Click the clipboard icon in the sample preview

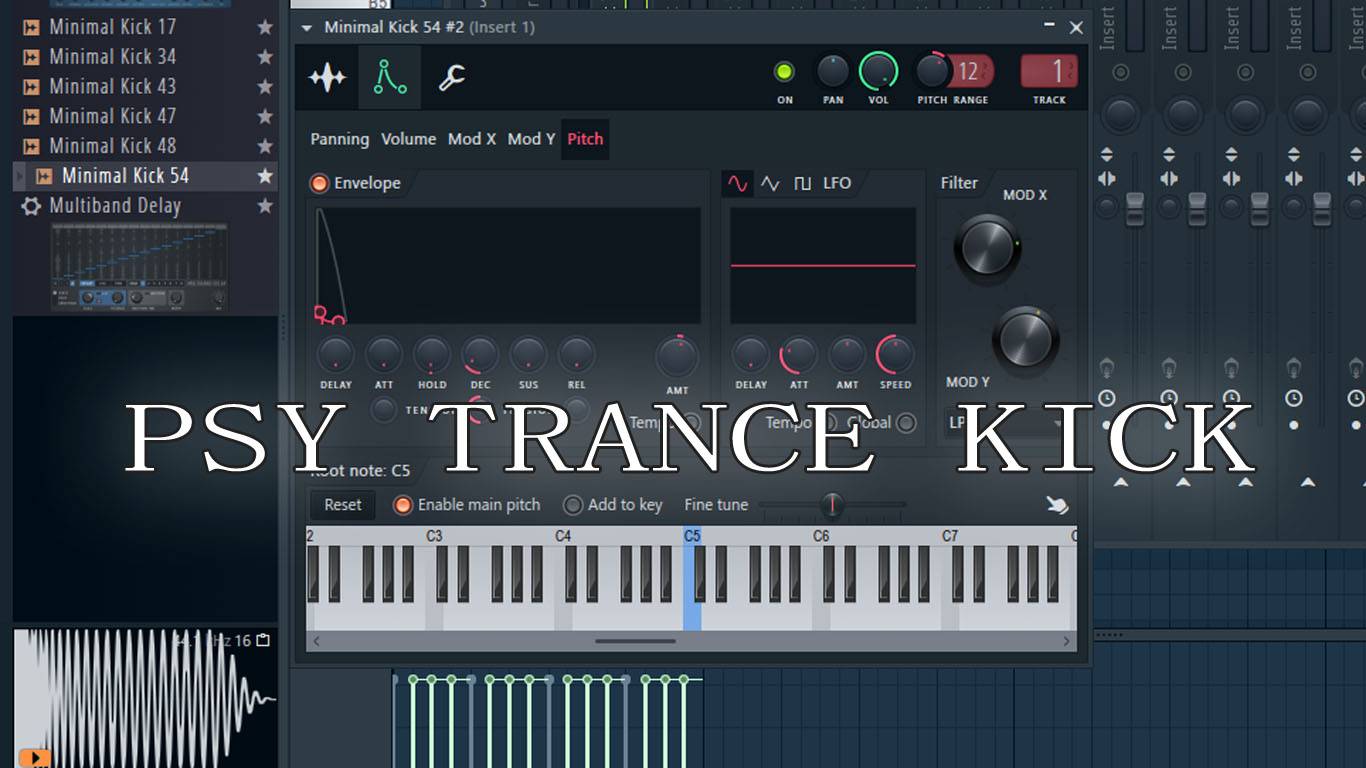(x=263, y=640)
